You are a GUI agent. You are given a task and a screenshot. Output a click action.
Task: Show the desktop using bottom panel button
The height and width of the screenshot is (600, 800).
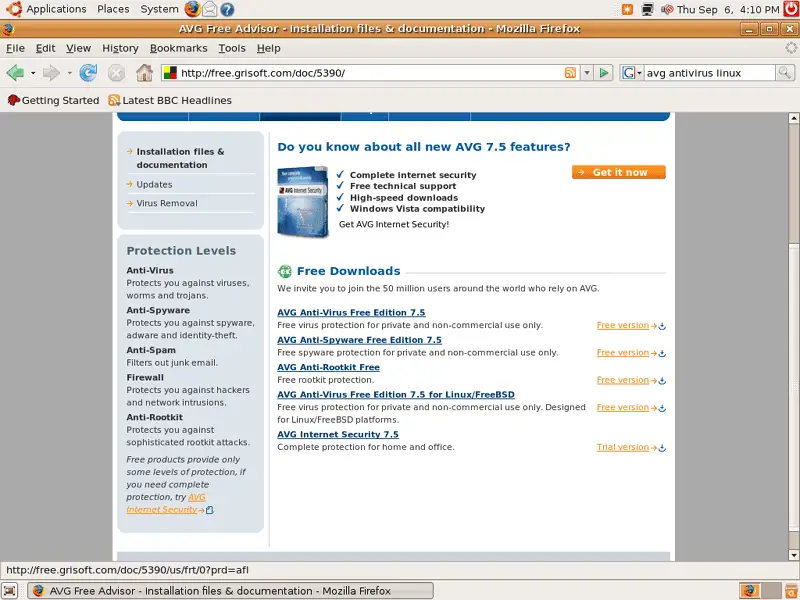click(x=10, y=591)
